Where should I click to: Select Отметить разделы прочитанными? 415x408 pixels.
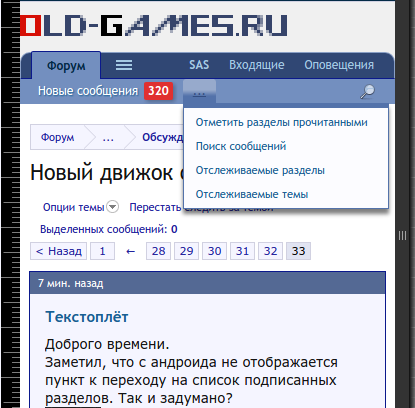[x=281, y=122]
